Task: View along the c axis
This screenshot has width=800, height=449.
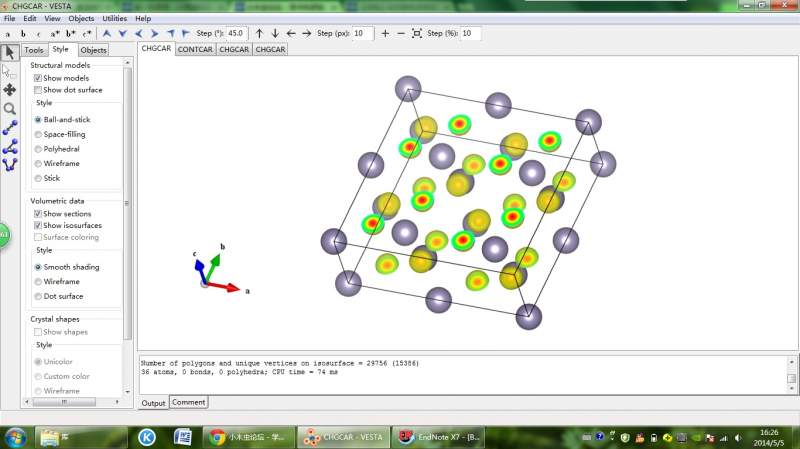Action: [x=39, y=34]
